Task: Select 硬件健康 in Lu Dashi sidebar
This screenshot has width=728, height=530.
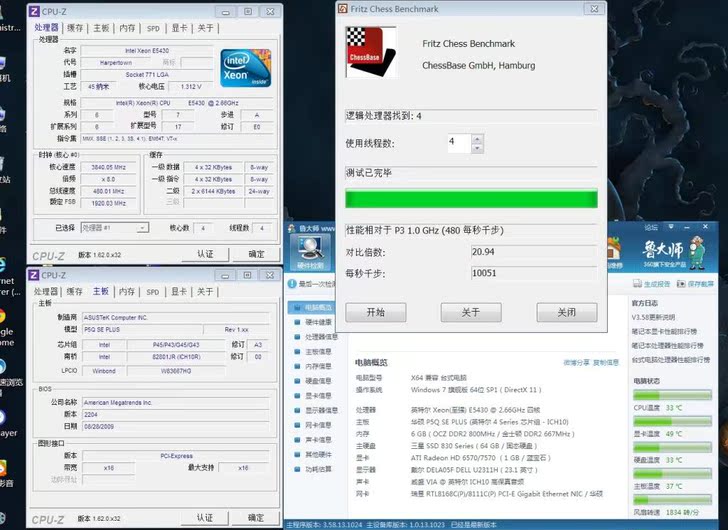Action: [313, 322]
